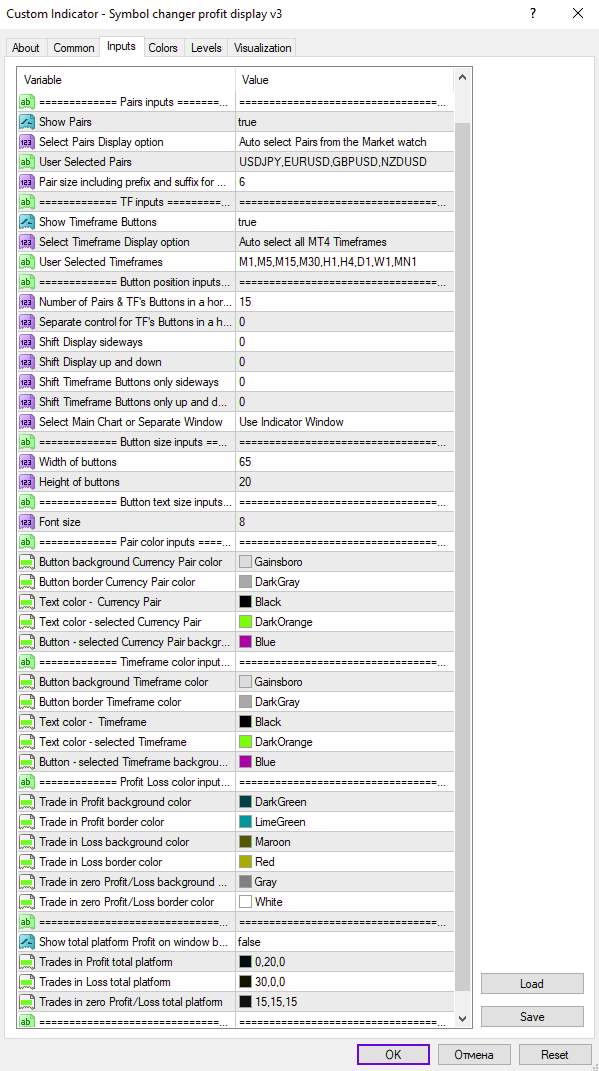Click the icon beside User Selected Timeframes
This screenshot has height=1071, width=599.
pyautogui.click(x=27, y=262)
